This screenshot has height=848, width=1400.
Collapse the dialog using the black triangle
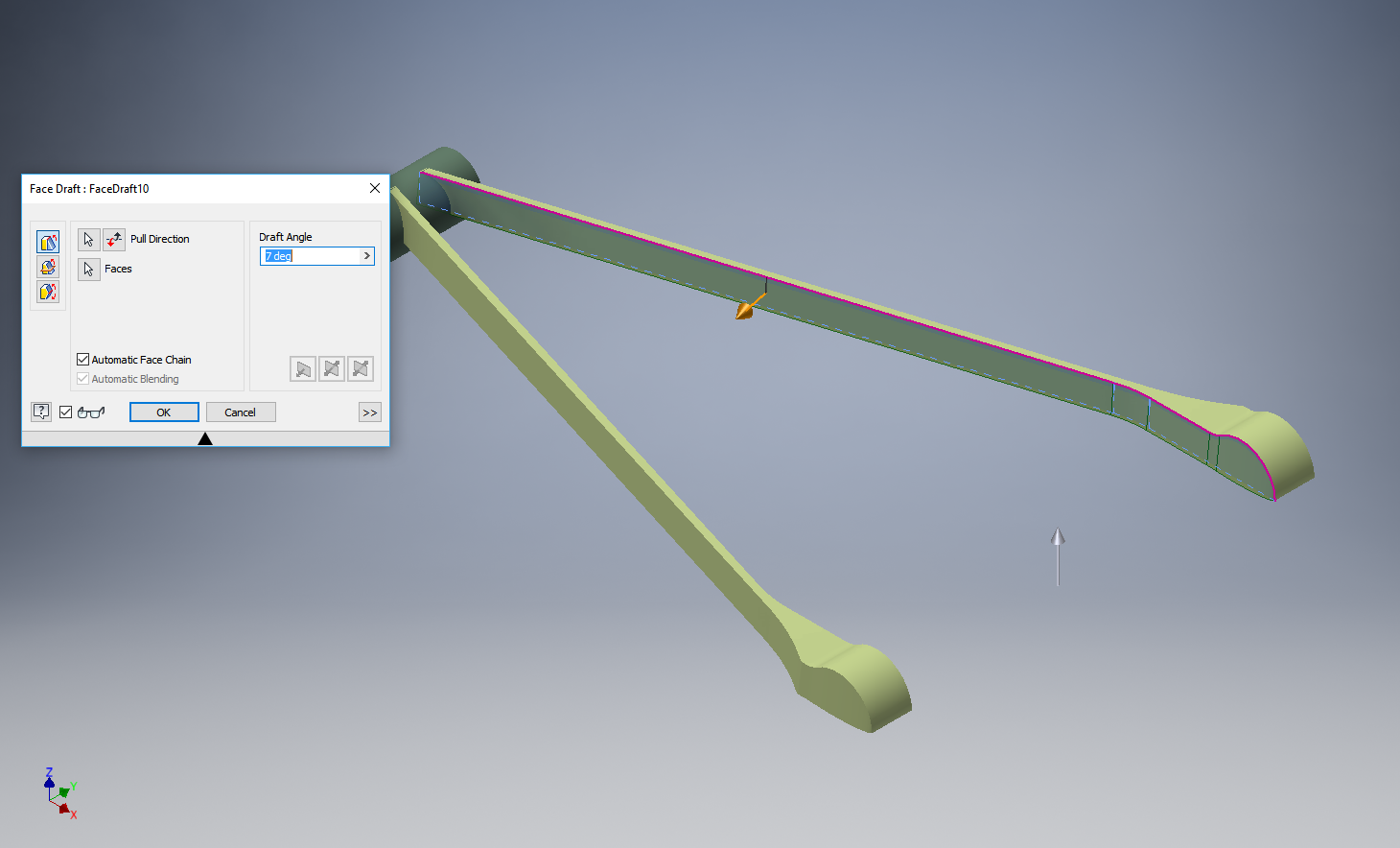(205, 439)
